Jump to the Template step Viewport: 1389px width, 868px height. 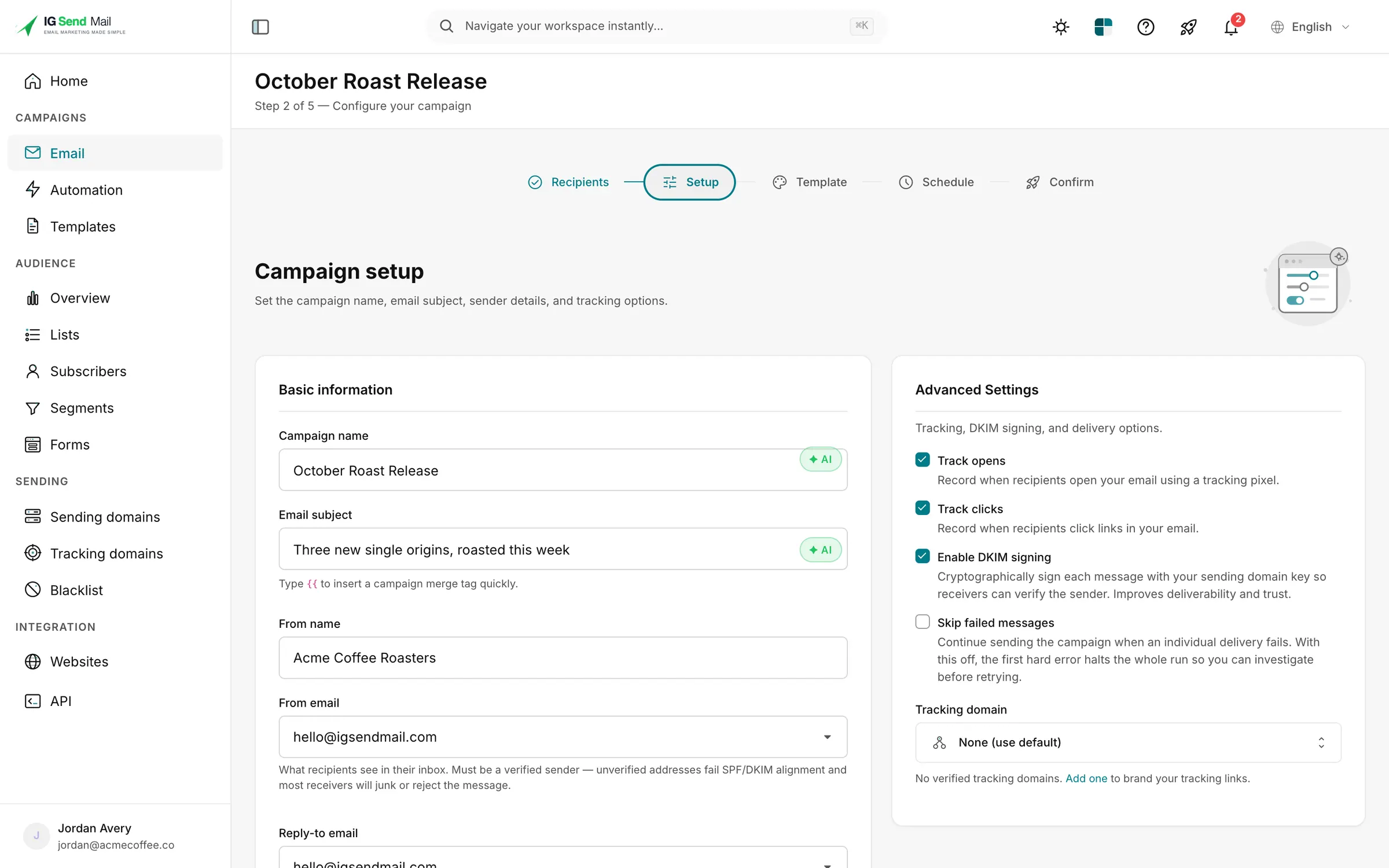coord(810,182)
